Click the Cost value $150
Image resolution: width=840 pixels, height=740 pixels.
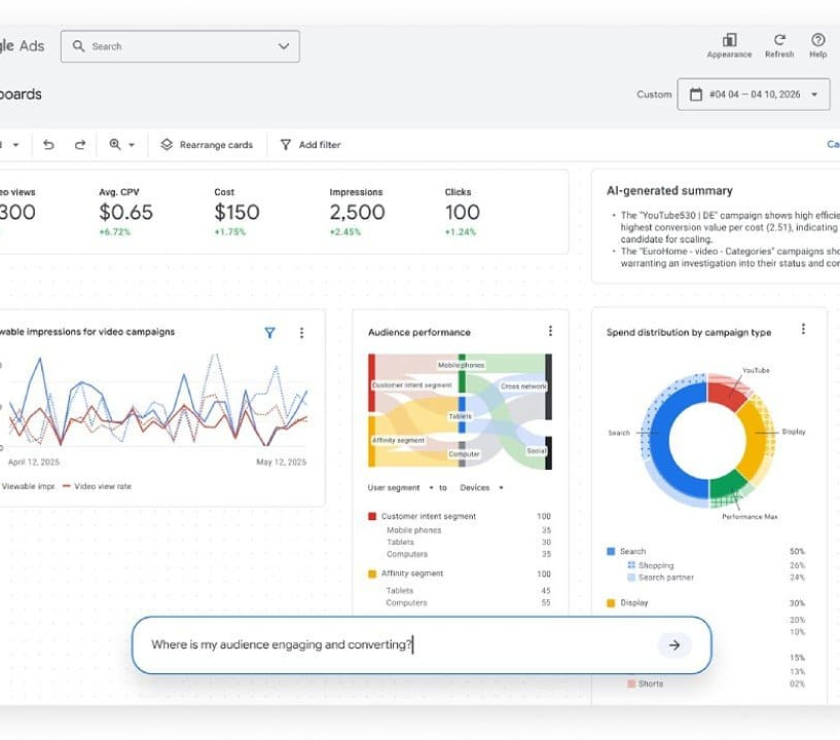pyautogui.click(x=237, y=212)
